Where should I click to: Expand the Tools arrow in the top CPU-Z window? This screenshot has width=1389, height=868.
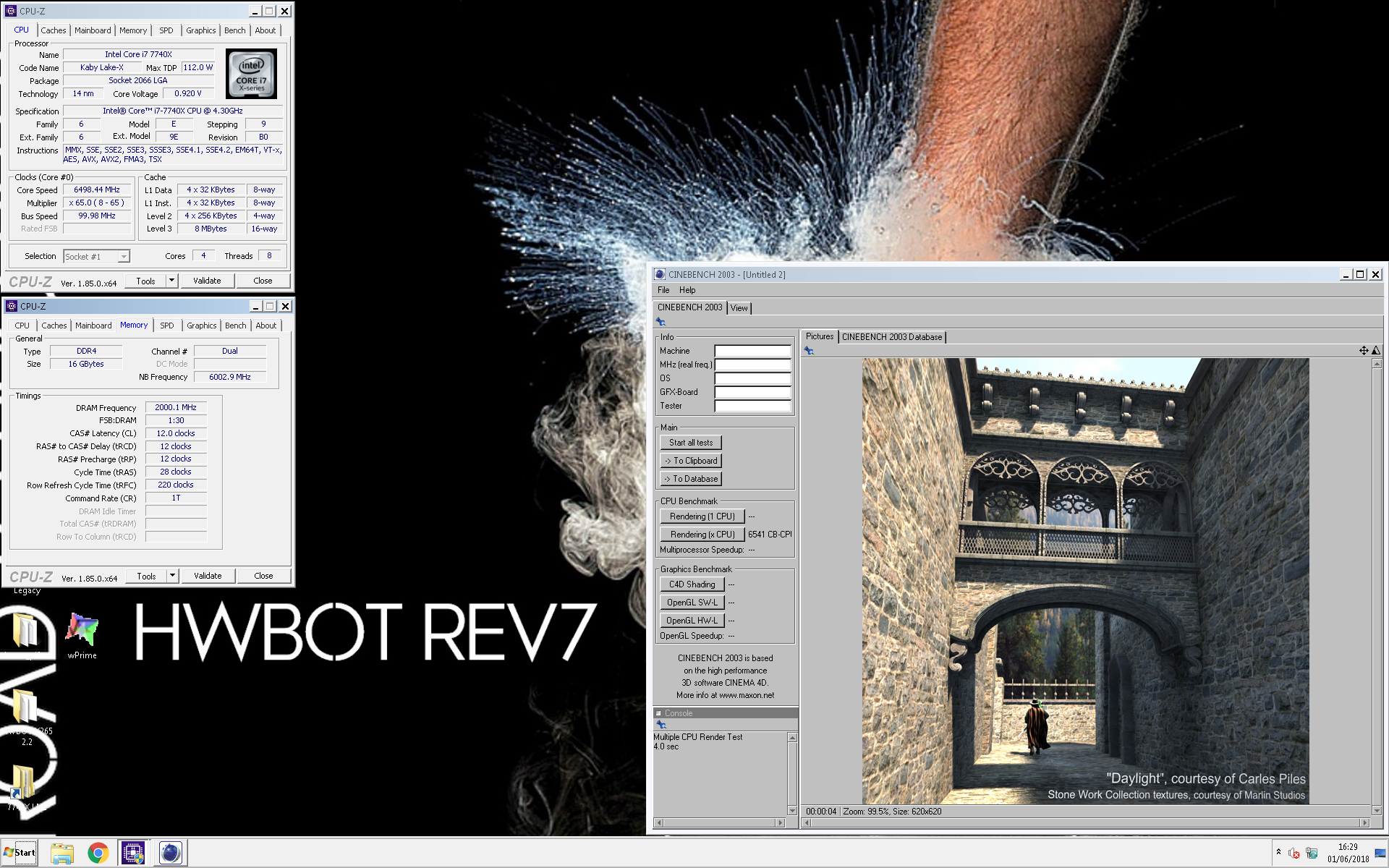point(171,281)
